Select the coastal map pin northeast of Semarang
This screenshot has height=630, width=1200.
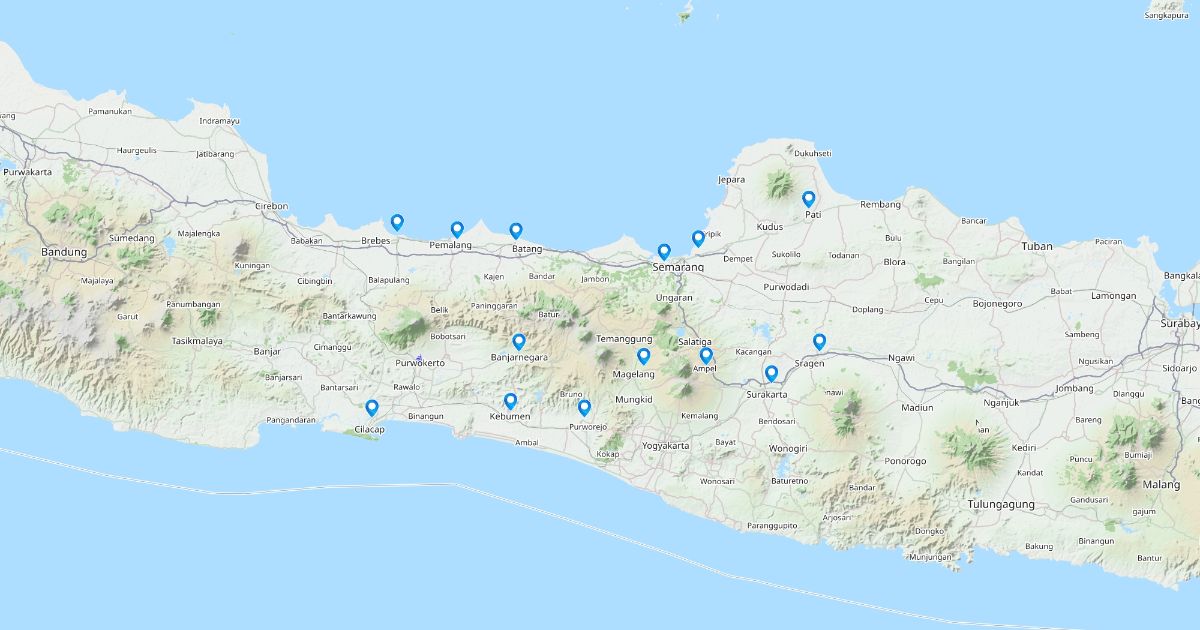pos(698,238)
